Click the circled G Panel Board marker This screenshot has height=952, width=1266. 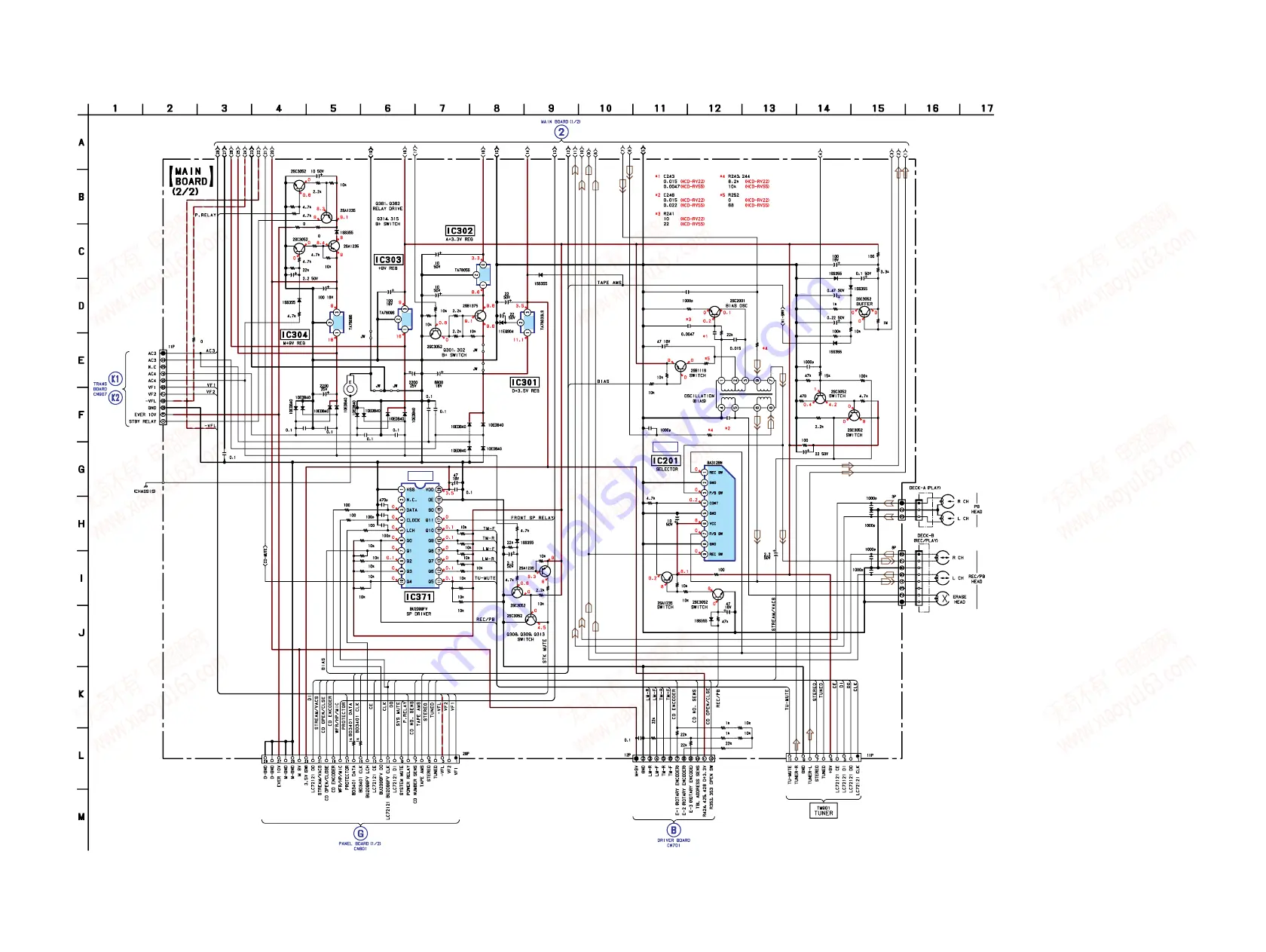tap(361, 834)
